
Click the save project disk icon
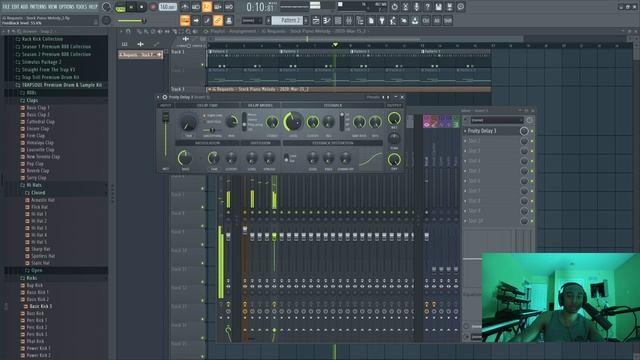tap(438, 7)
